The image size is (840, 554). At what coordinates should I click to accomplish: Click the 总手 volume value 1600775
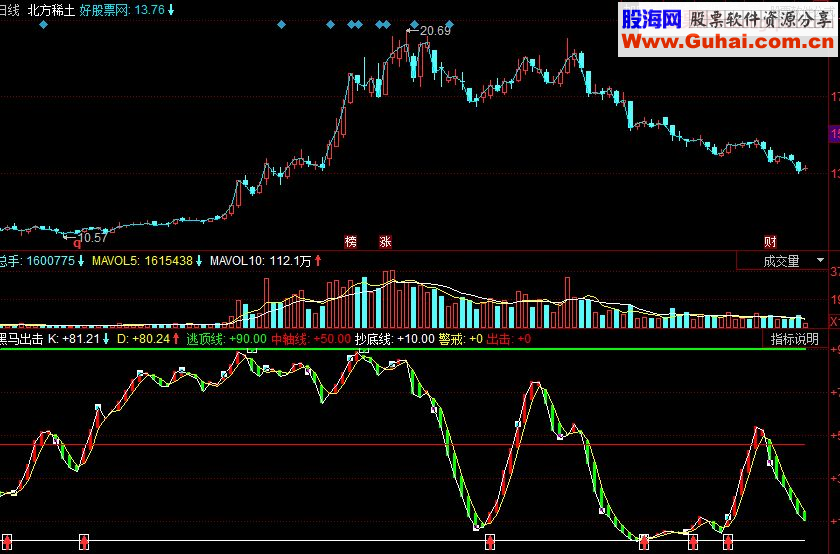pos(50,261)
